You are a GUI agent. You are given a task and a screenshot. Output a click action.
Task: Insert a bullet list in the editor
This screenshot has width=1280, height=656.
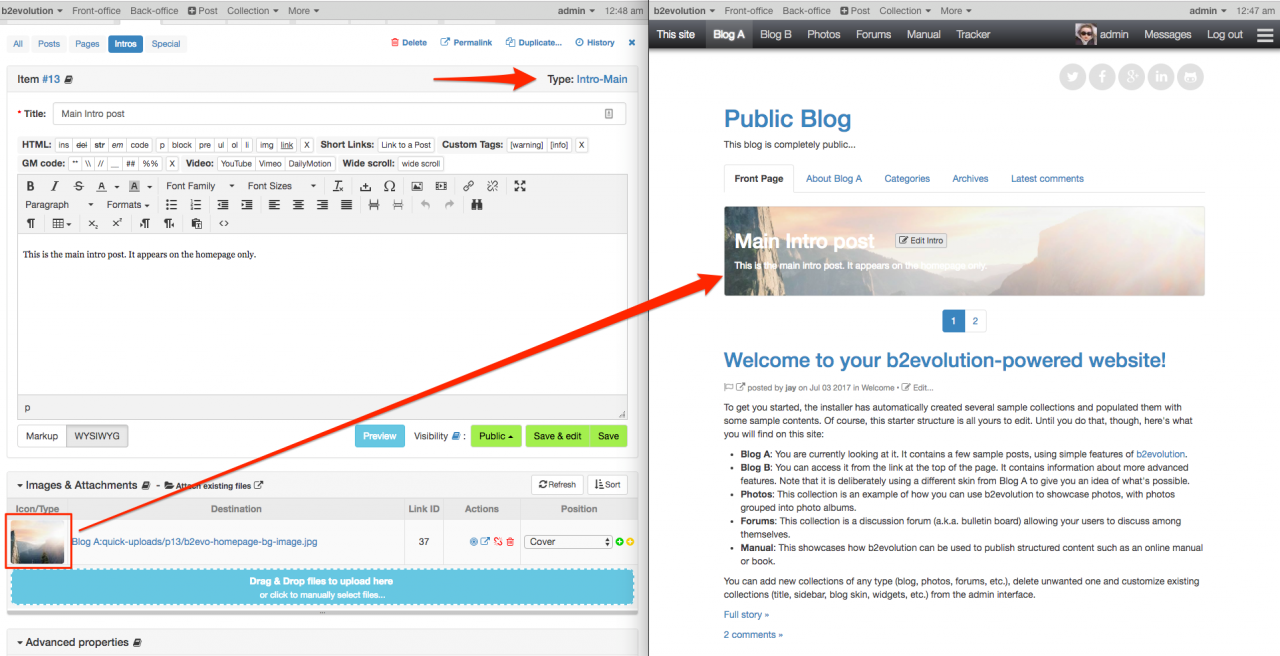click(x=171, y=205)
